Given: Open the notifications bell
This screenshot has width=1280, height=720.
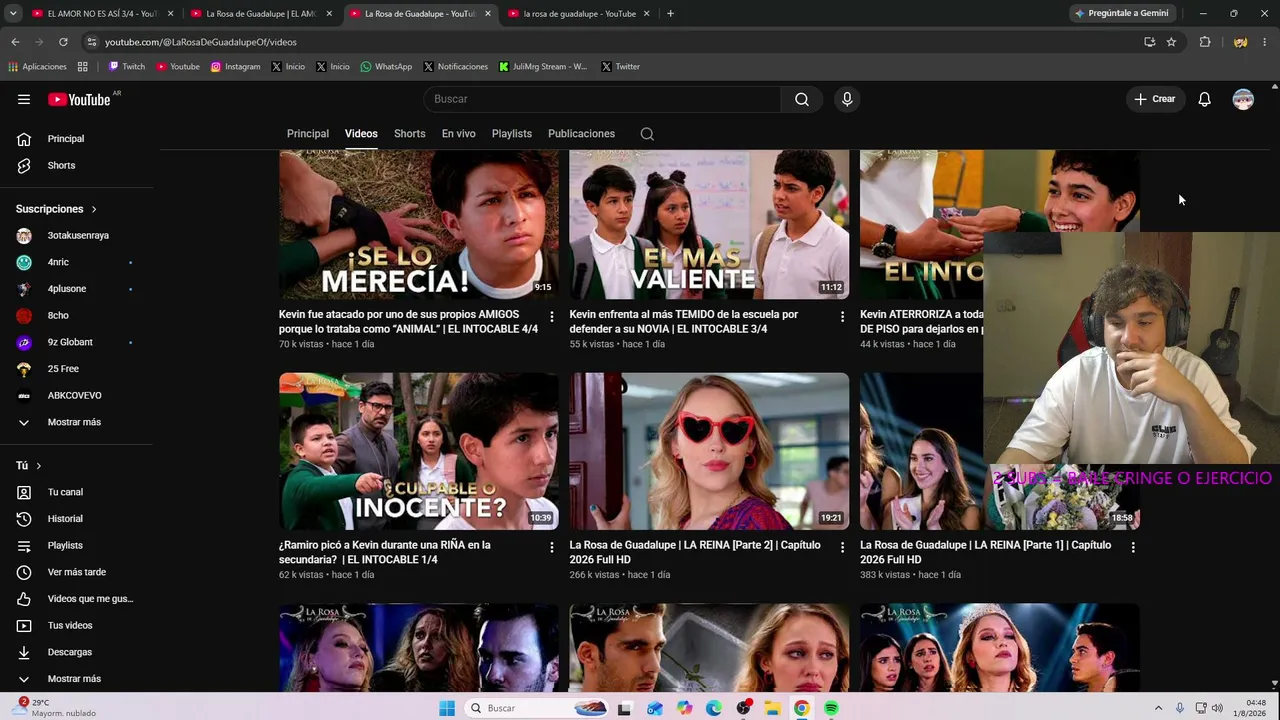Looking at the screenshot, I should point(1205,99).
